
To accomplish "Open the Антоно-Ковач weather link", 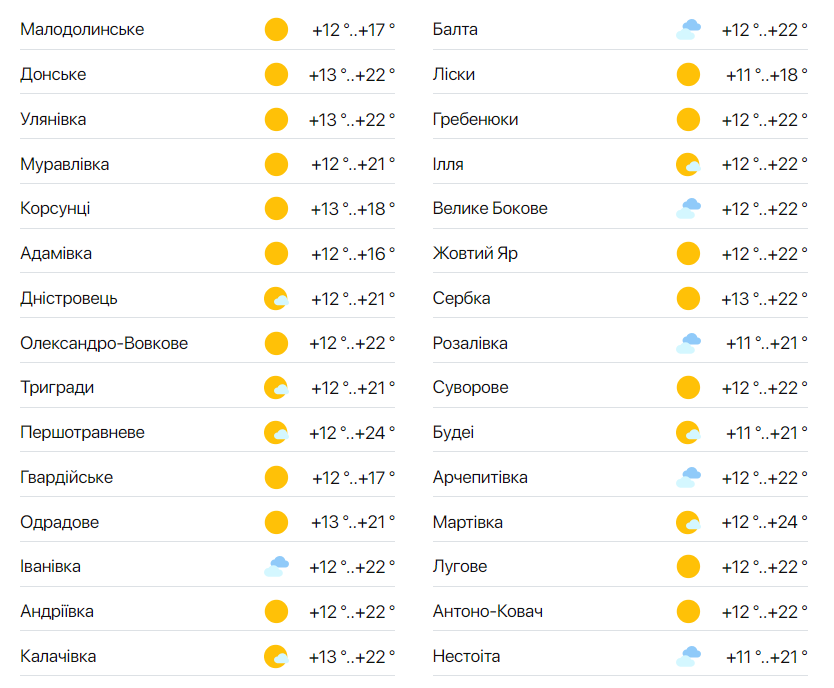I will [488, 611].
